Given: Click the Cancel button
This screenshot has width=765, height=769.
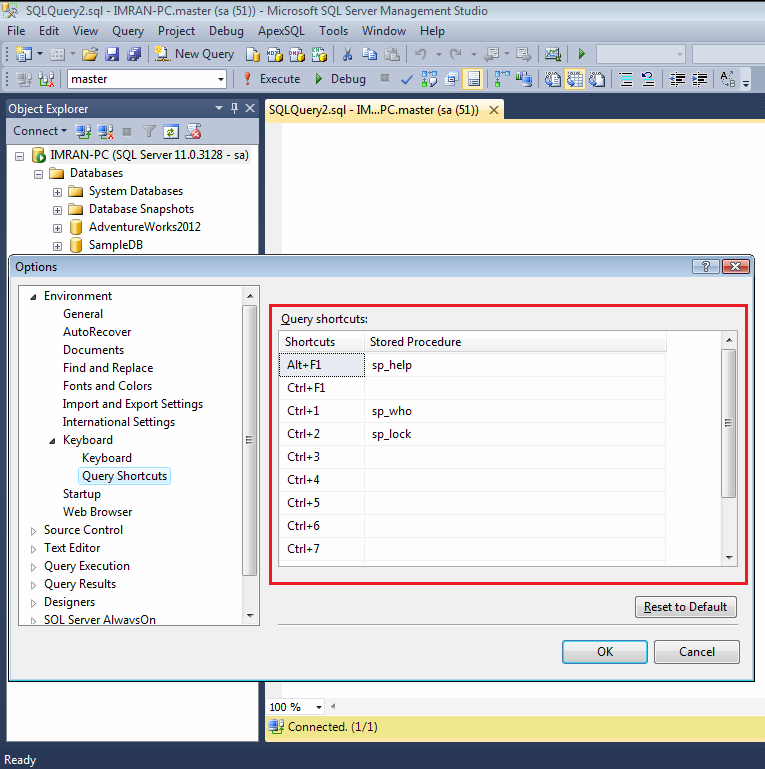Looking at the screenshot, I should (696, 652).
